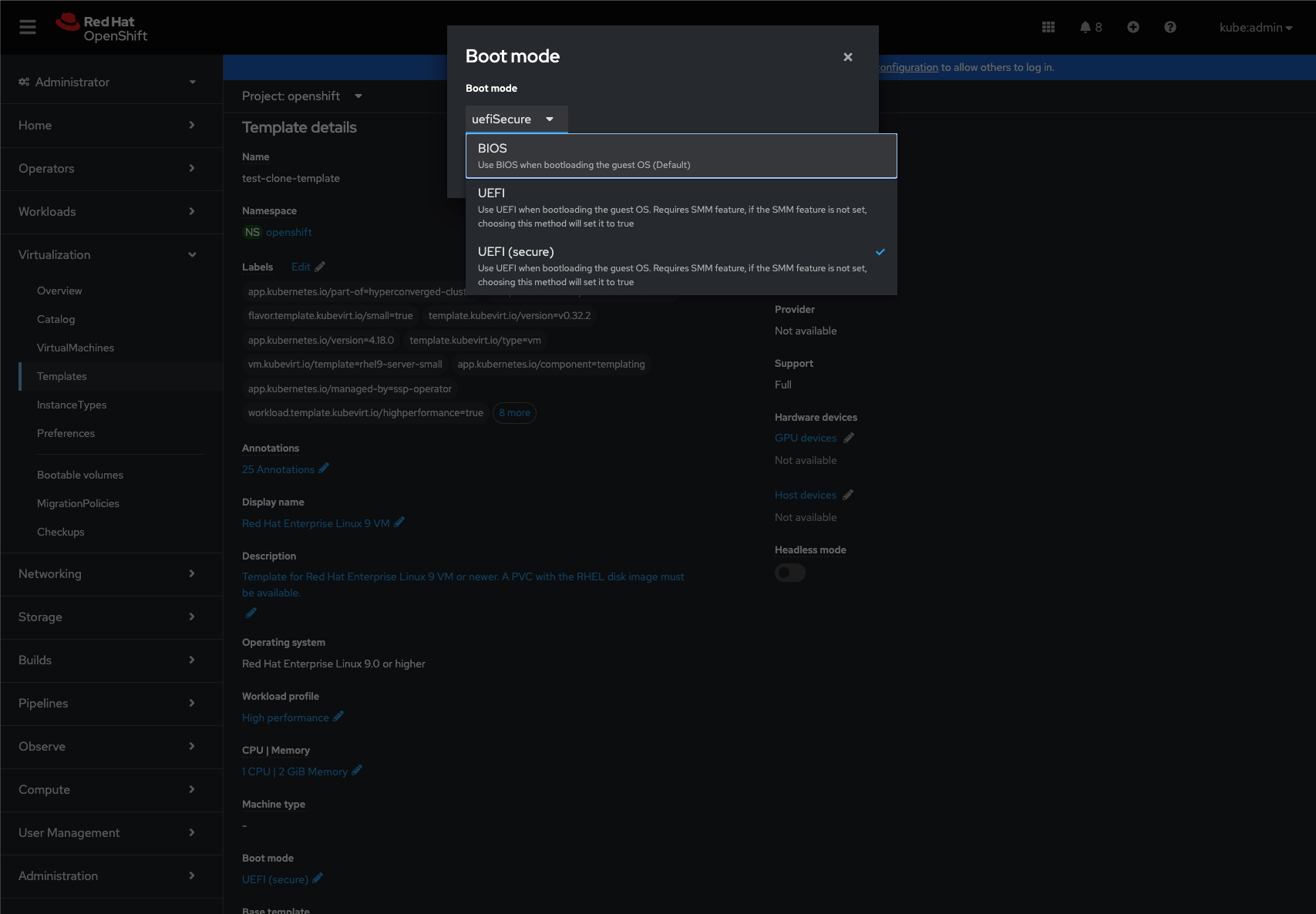Screen dimensions: 1316x914
Task: Edit CPU and Memory pencil icon
Action: (x=357, y=771)
